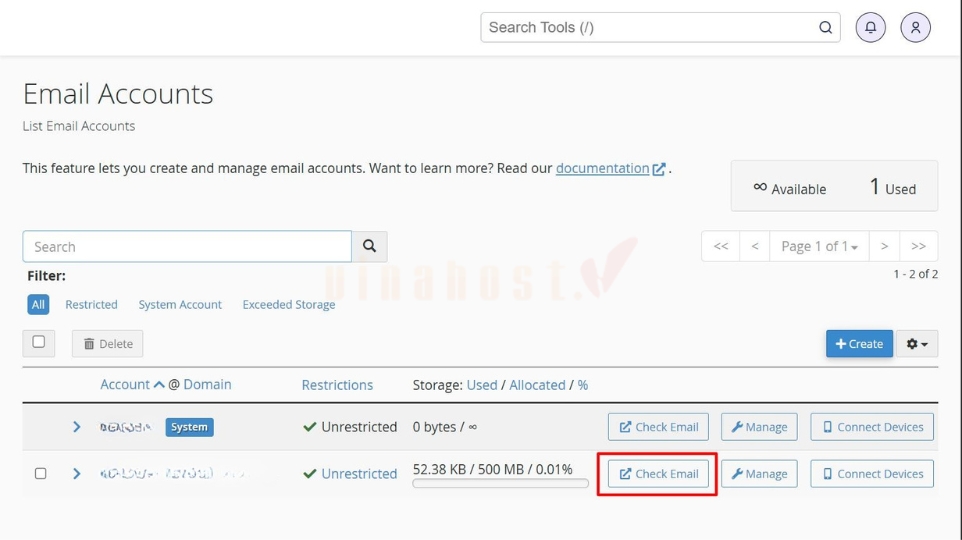Sort by storage % link
This screenshot has width=962, height=540.
pyautogui.click(x=583, y=385)
